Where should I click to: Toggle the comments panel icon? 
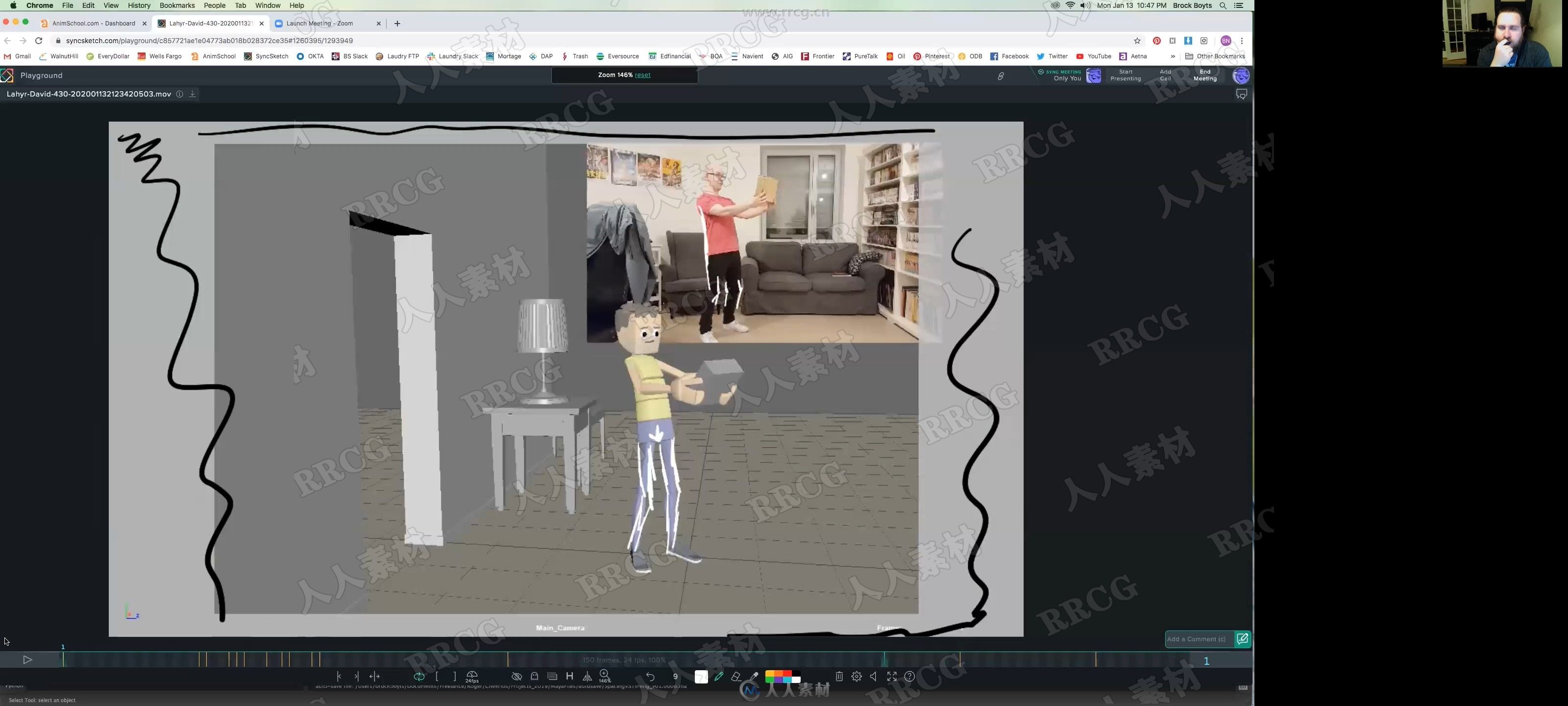(1241, 95)
